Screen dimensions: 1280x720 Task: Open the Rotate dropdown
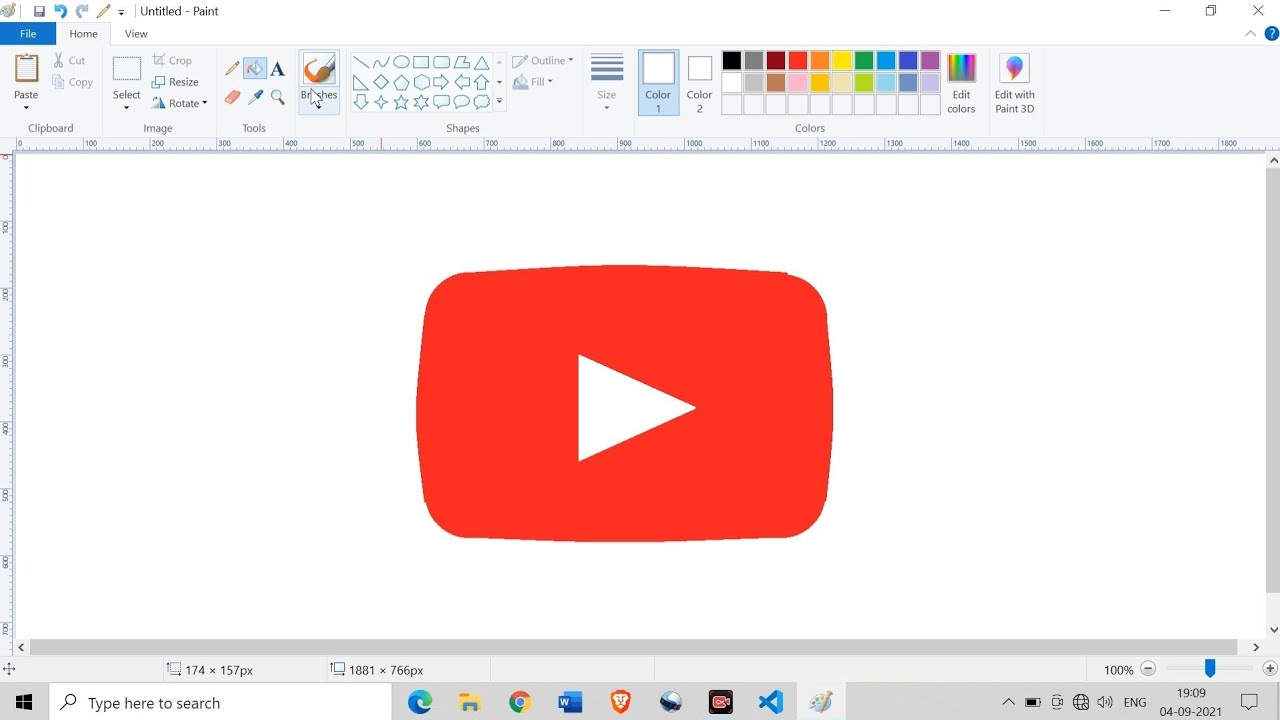pyautogui.click(x=180, y=103)
